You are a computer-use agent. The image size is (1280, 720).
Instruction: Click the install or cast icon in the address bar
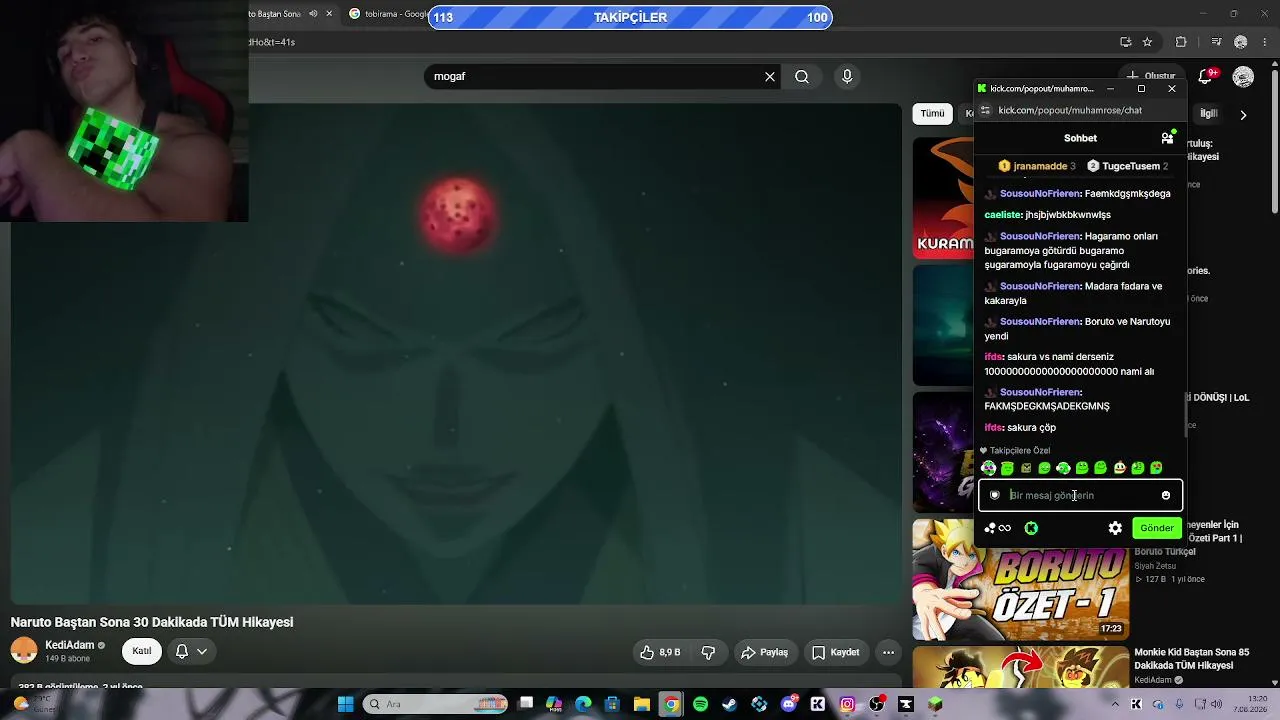tap(1125, 42)
